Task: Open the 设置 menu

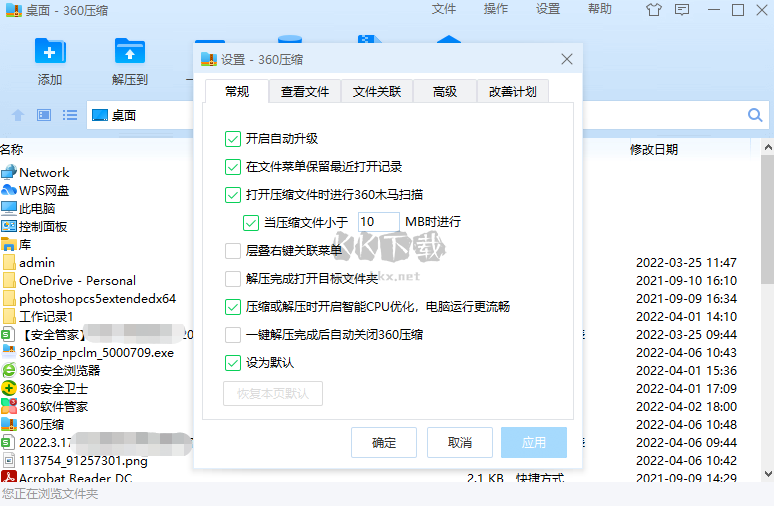Action: 548,9
